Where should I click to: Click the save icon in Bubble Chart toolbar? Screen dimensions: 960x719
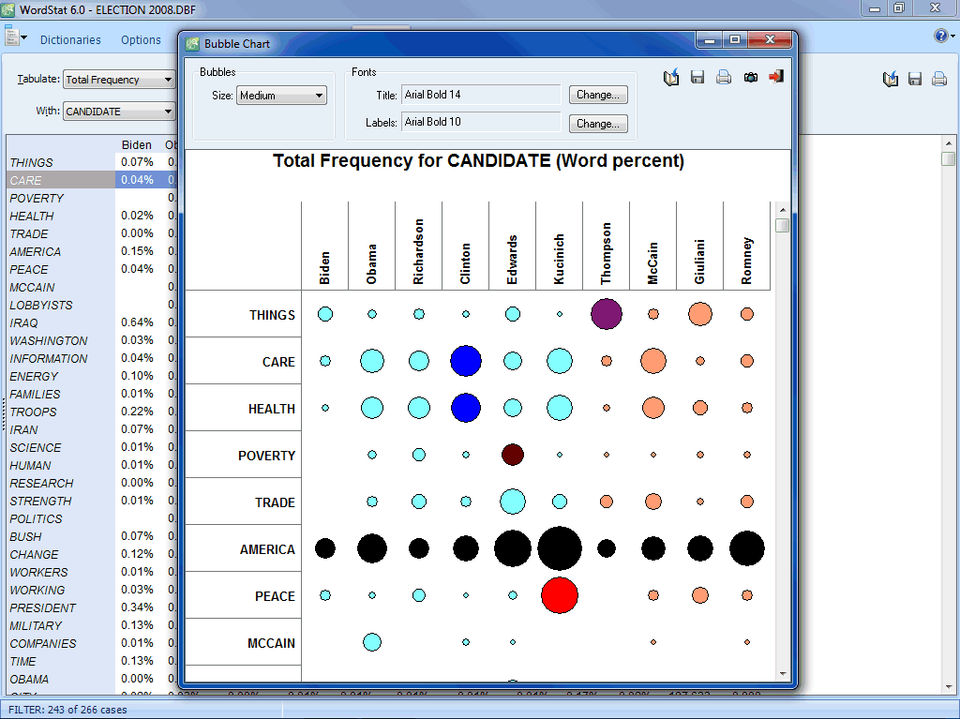pyautogui.click(x=697, y=77)
